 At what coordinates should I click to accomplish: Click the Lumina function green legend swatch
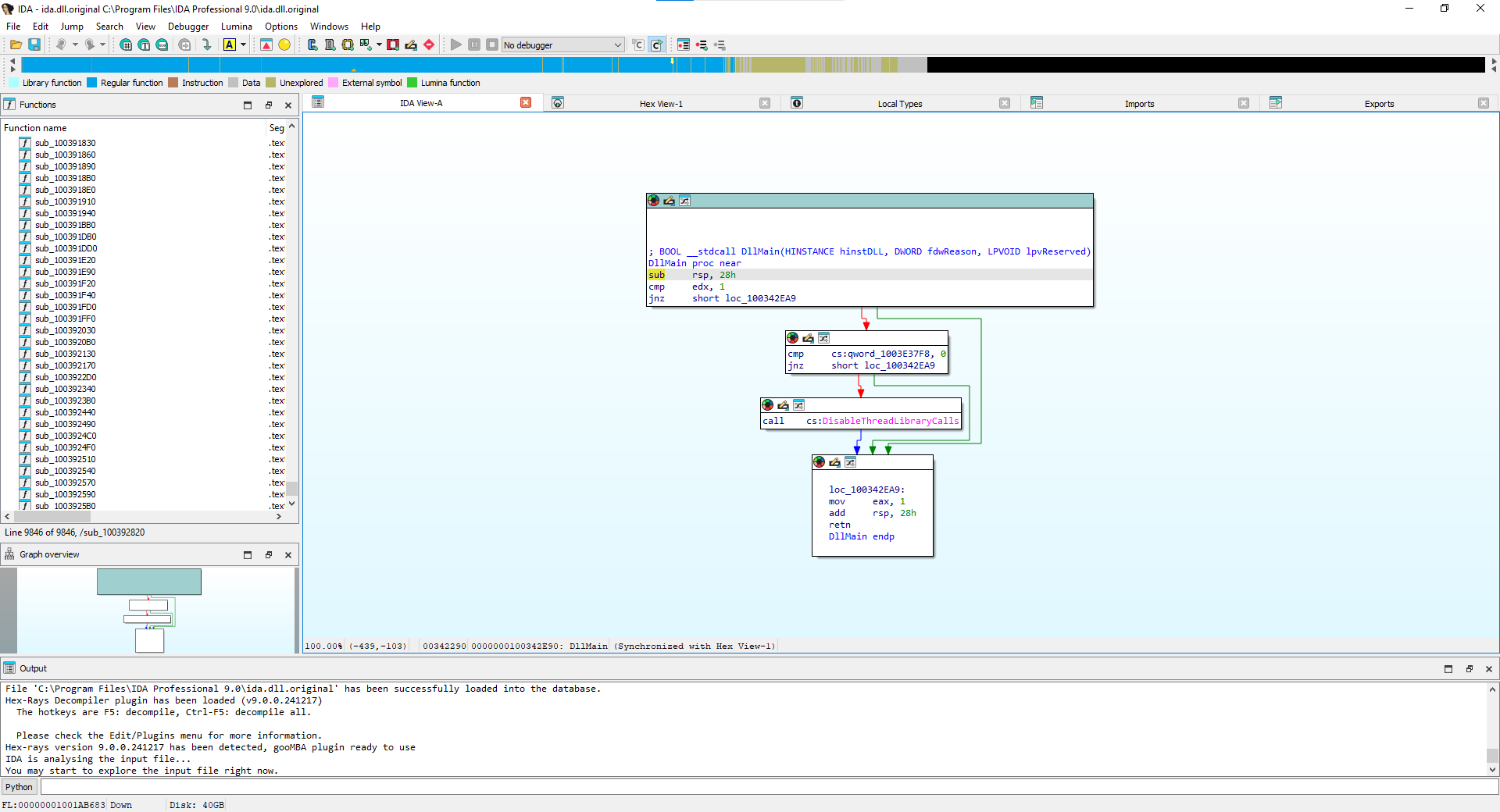tap(412, 83)
